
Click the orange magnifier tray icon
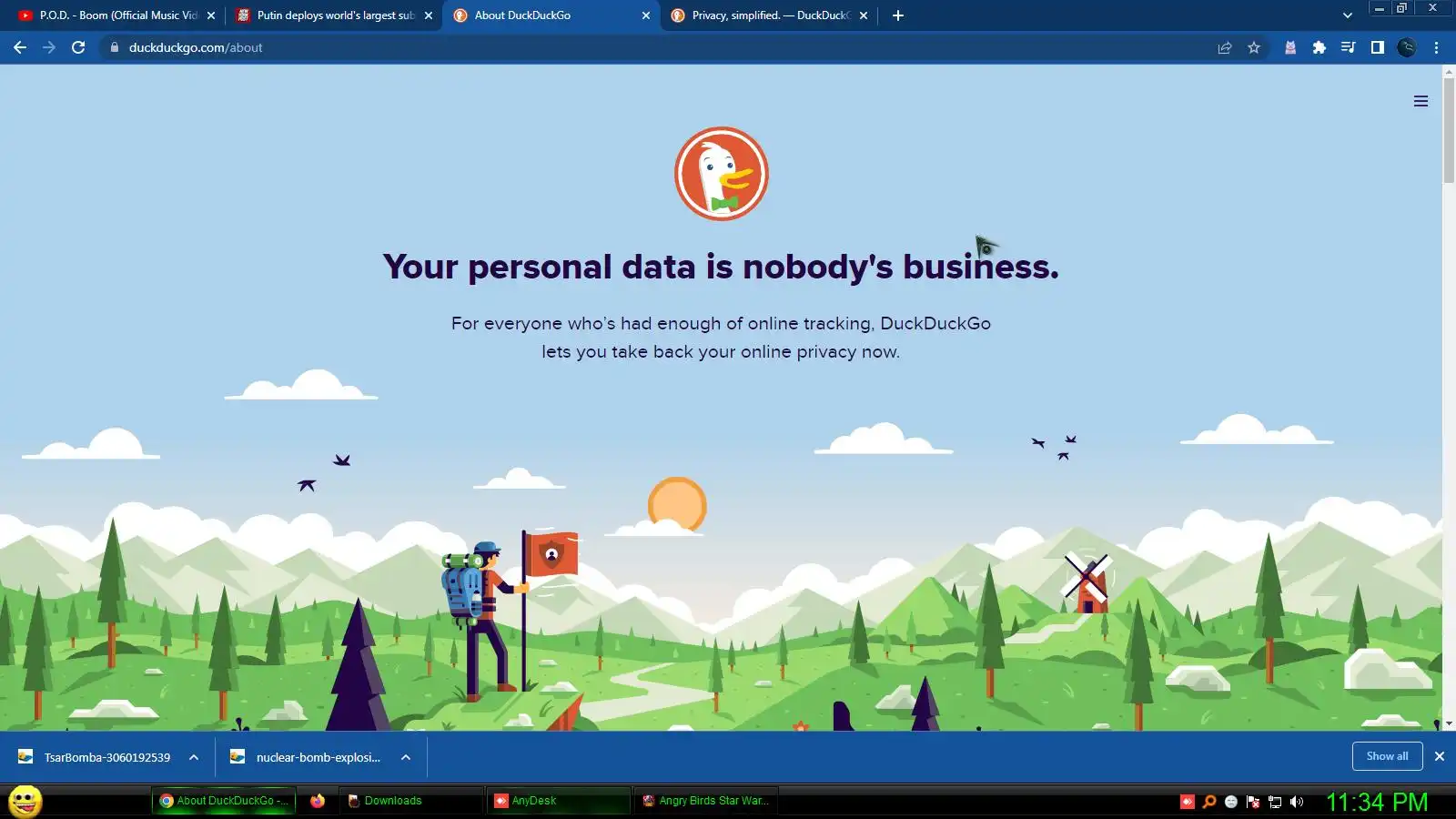(1209, 802)
